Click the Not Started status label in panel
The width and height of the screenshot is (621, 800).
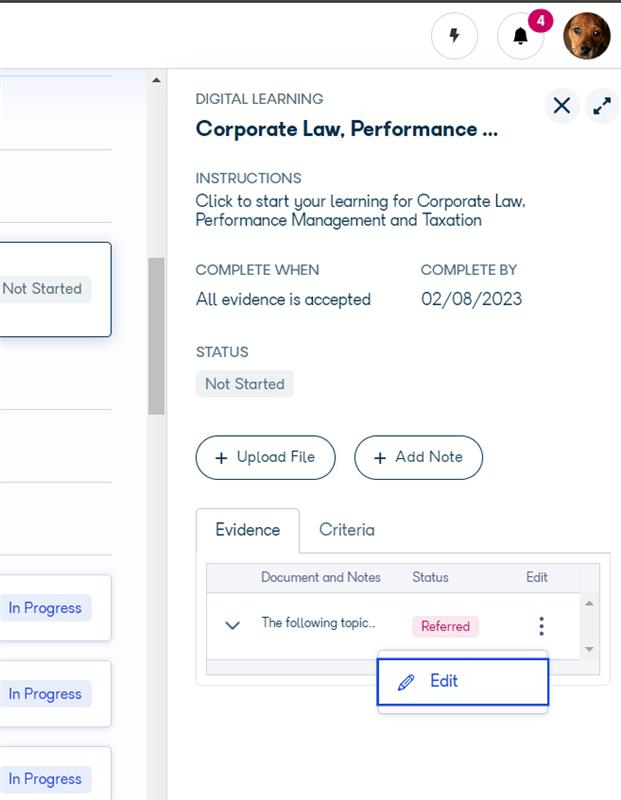tap(245, 384)
